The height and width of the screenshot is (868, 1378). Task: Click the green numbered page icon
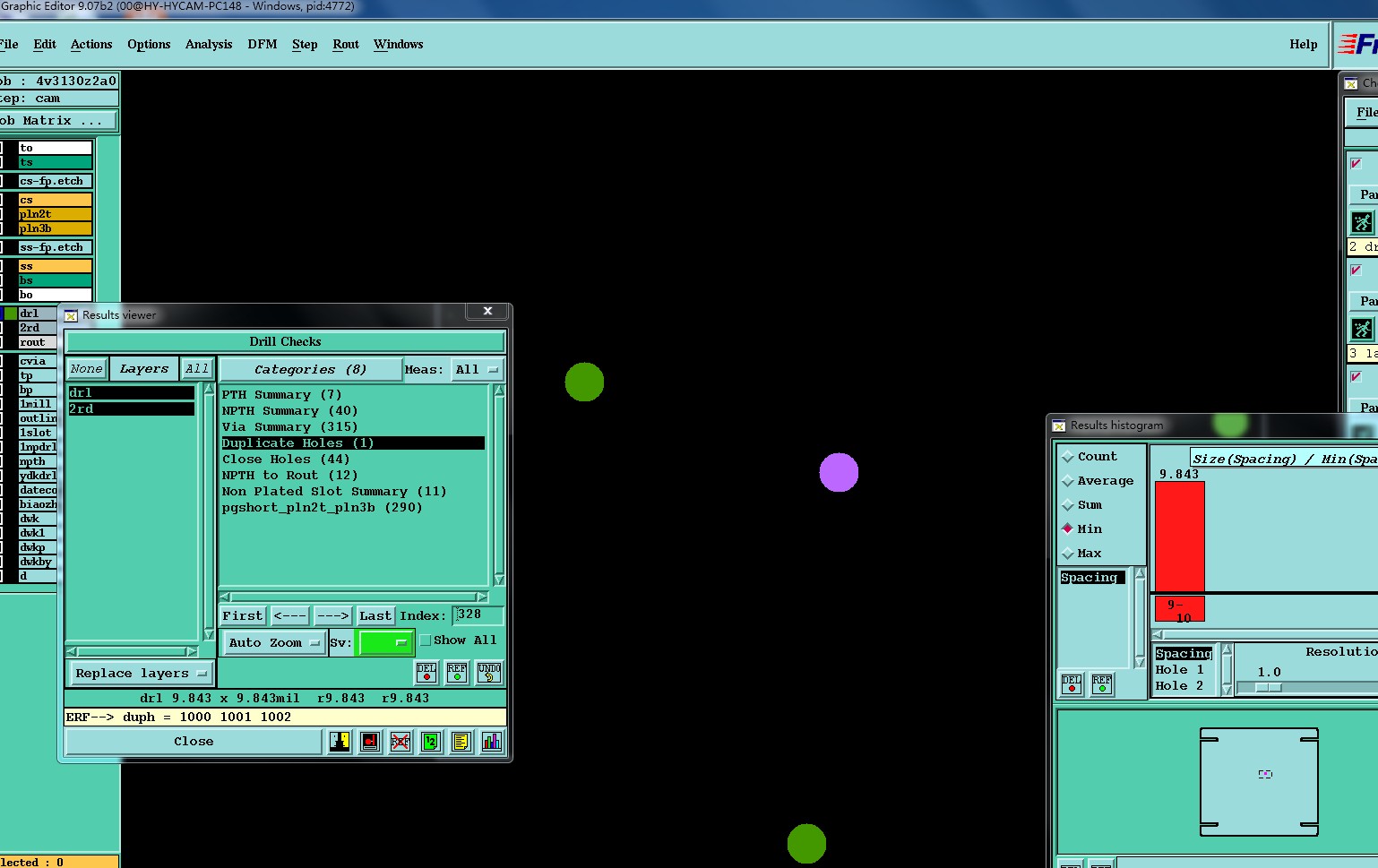[431, 742]
